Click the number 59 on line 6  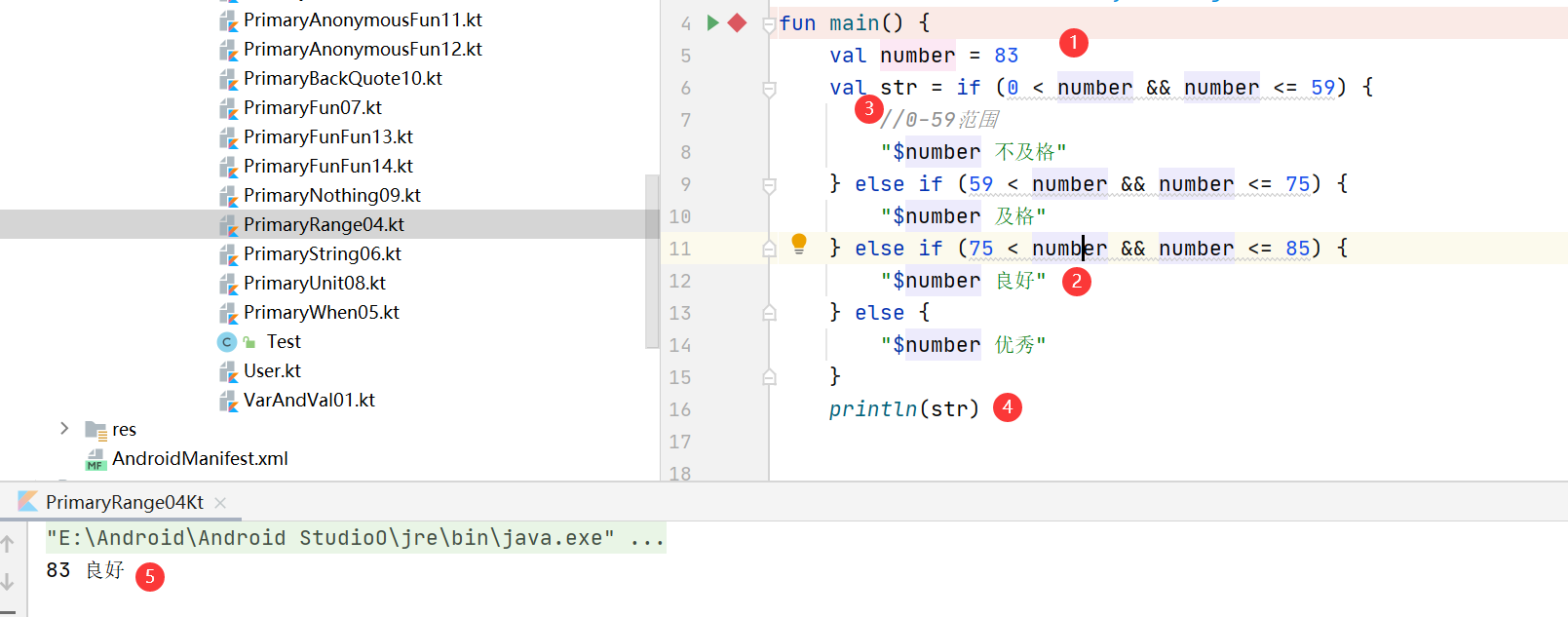[x=1323, y=88]
